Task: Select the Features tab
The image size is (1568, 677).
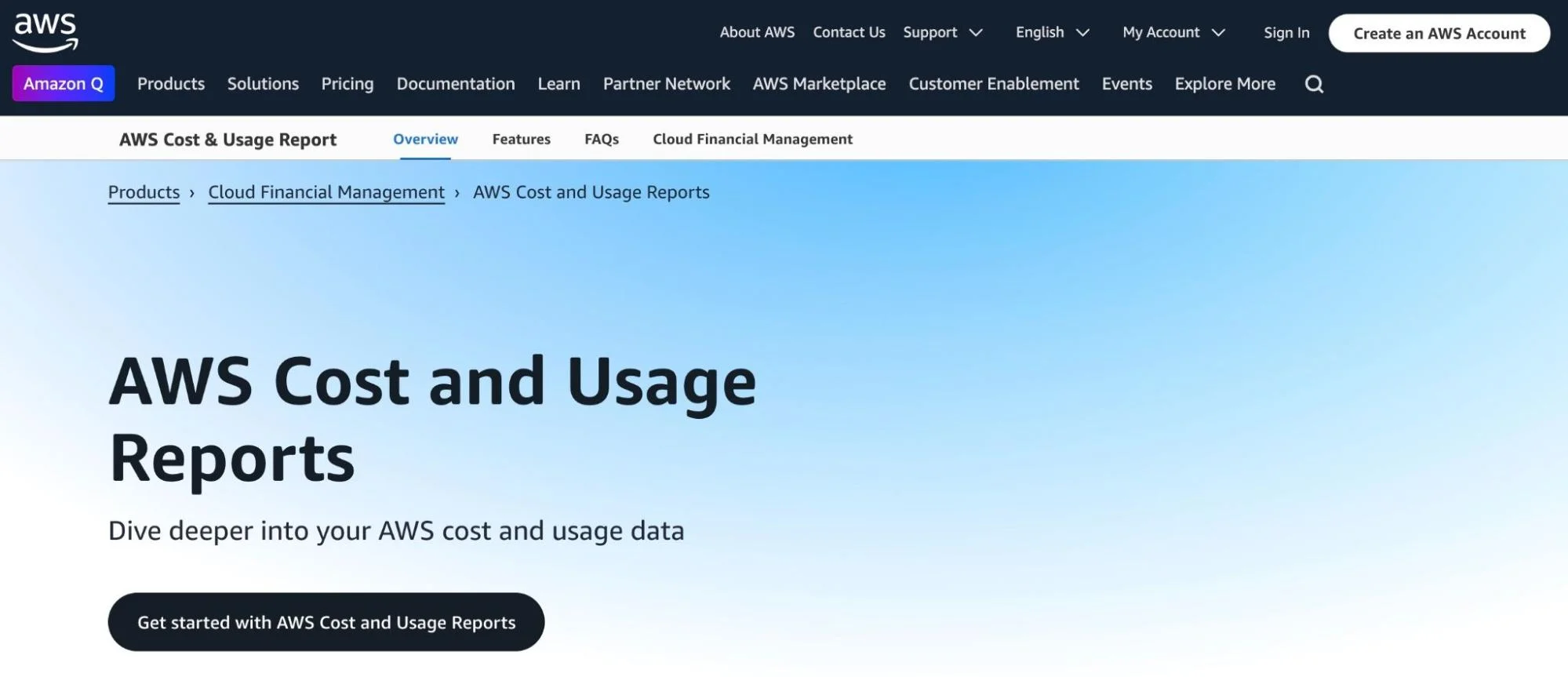Action: coord(521,139)
